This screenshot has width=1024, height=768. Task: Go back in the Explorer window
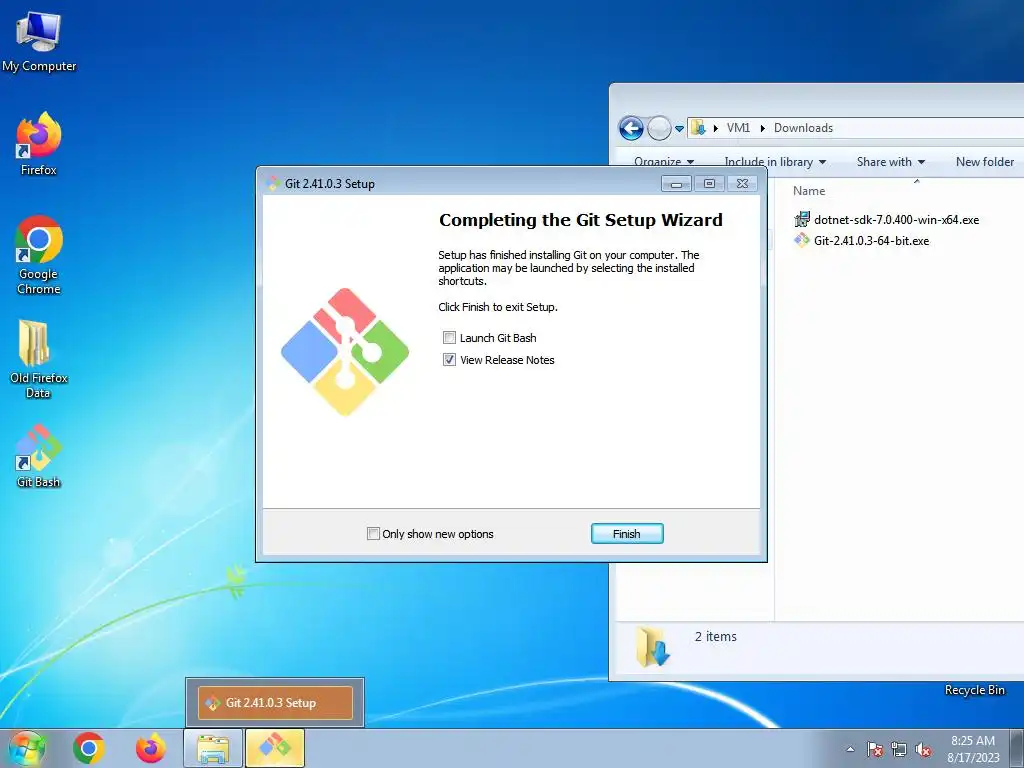pyautogui.click(x=631, y=128)
